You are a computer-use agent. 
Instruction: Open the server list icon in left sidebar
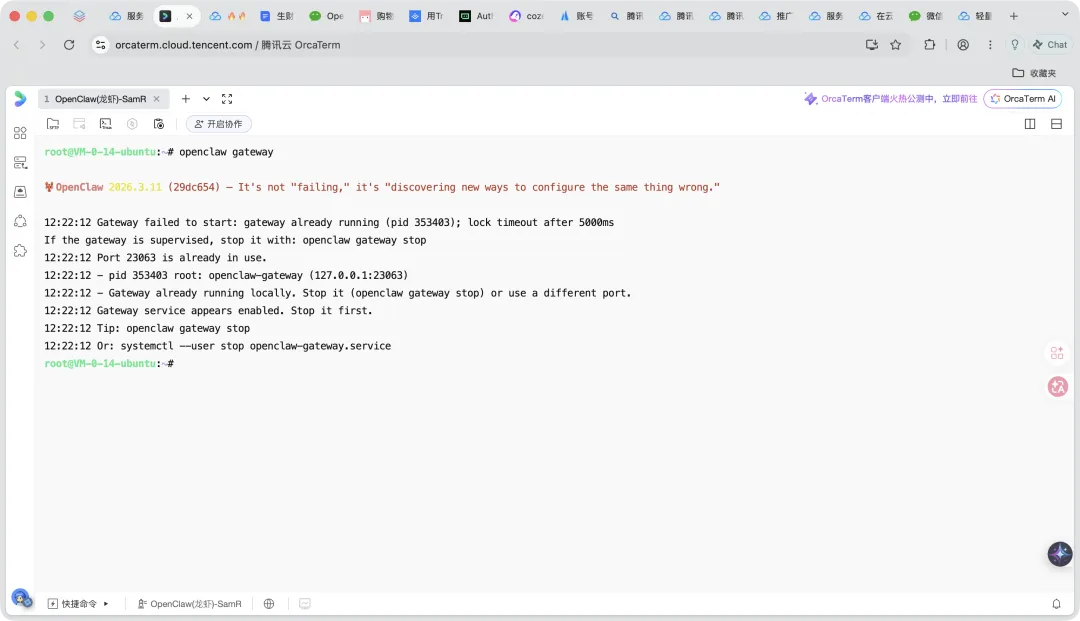pyautogui.click(x=20, y=162)
